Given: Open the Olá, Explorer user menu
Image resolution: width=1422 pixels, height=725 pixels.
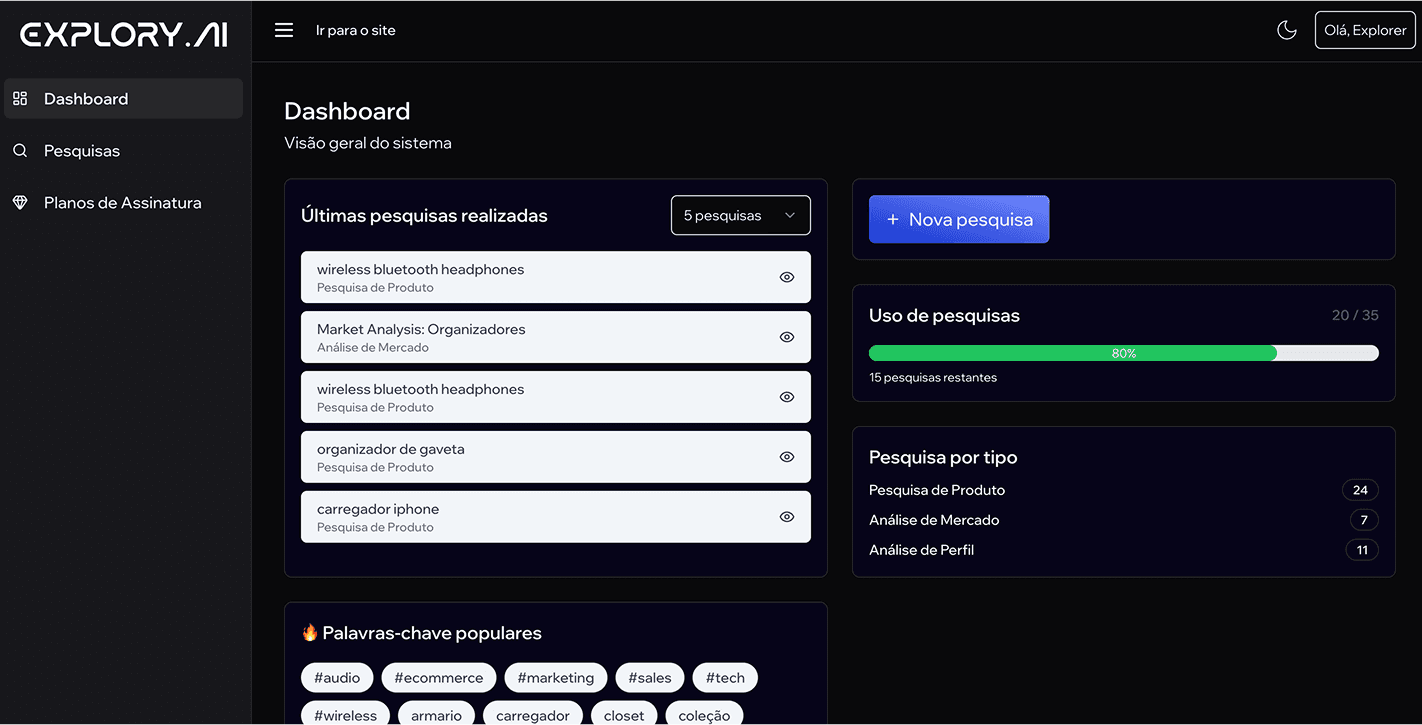Looking at the screenshot, I should [1365, 30].
